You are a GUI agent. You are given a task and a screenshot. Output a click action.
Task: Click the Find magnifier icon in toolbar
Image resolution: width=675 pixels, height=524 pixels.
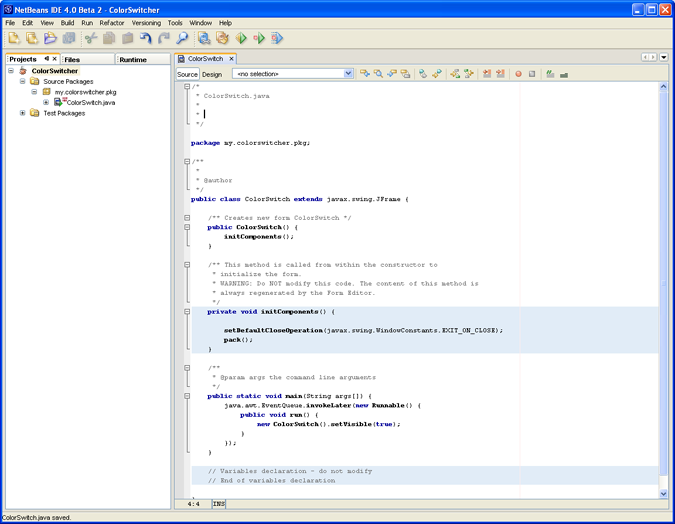(182, 39)
